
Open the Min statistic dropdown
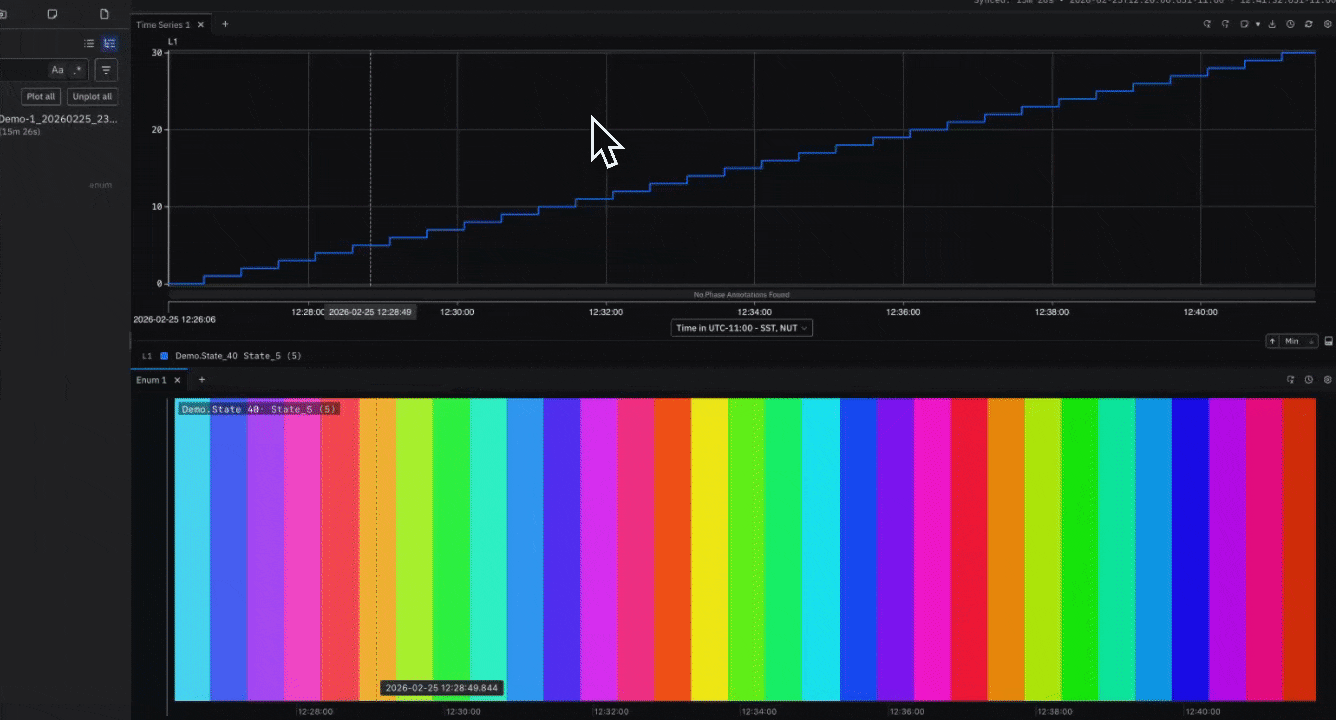pos(1298,341)
